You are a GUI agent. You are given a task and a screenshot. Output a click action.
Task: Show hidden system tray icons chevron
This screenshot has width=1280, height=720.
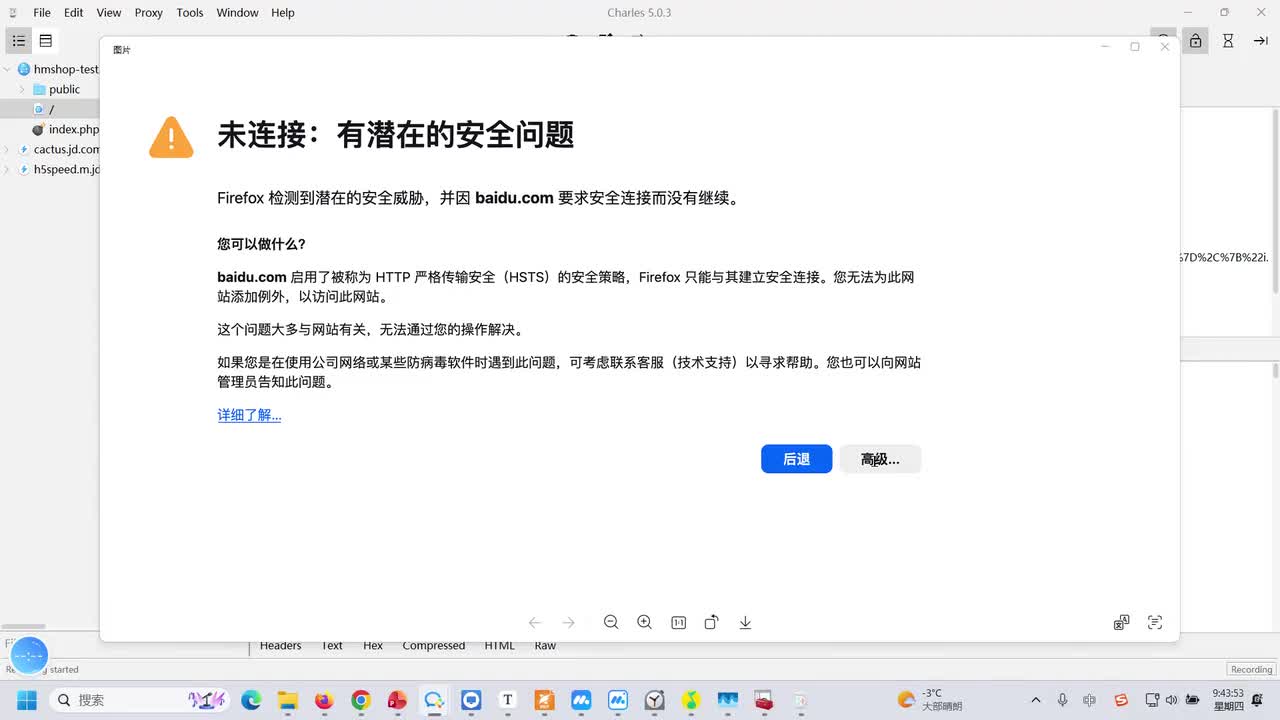point(1036,700)
